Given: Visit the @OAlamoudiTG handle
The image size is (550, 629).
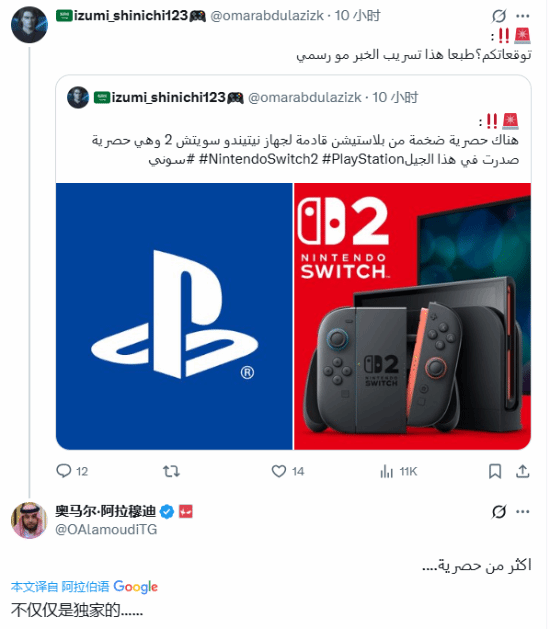Looking at the screenshot, I should click(x=106, y=530).
